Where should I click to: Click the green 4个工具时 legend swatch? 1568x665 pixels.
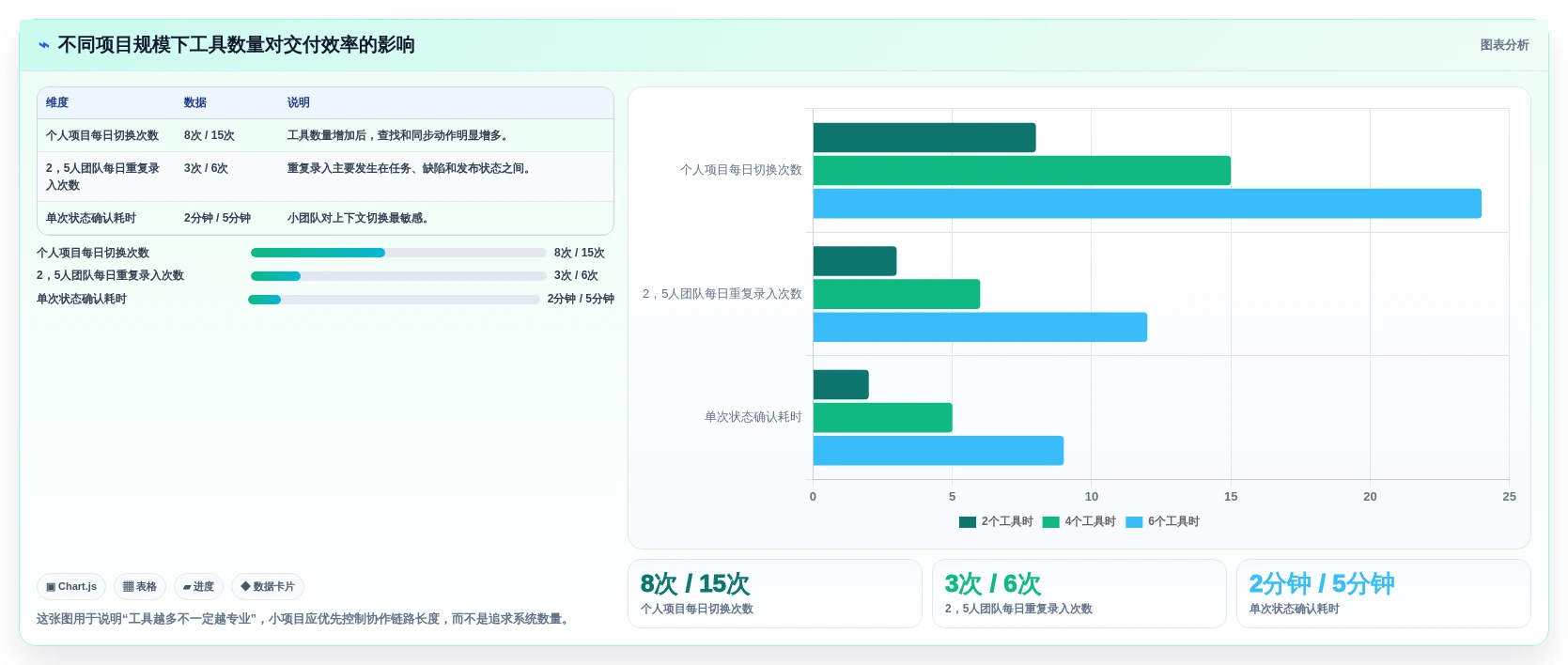1051,522
